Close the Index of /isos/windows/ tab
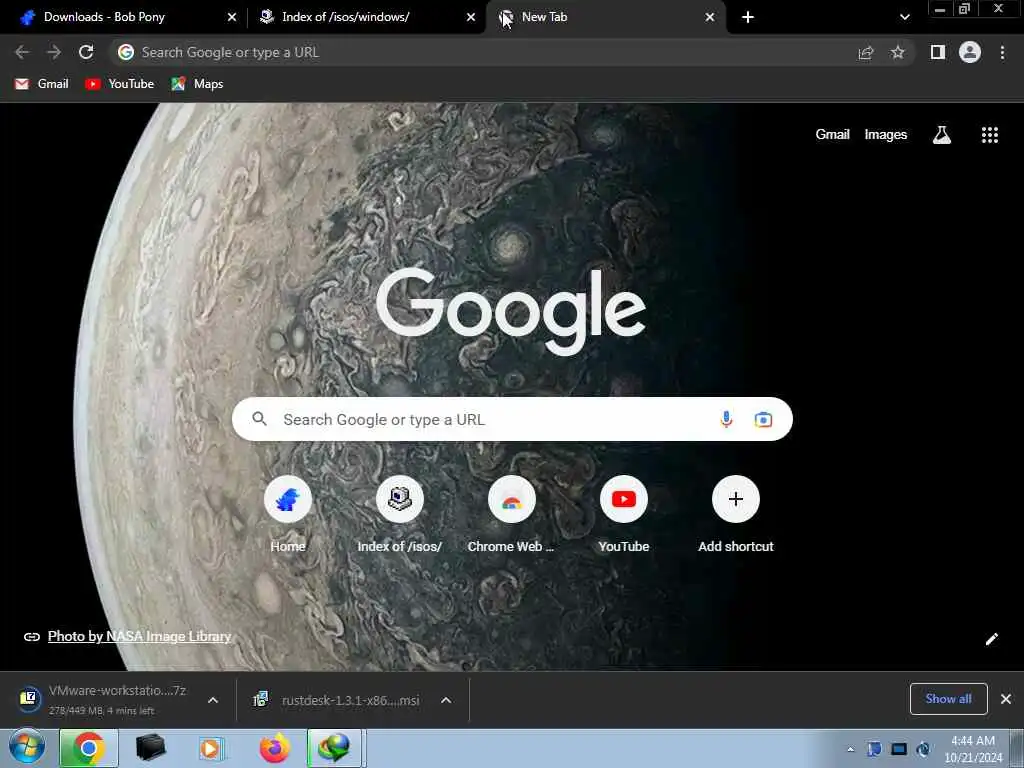Viewport: 1024px width, 768px height. tap(471, 17)
